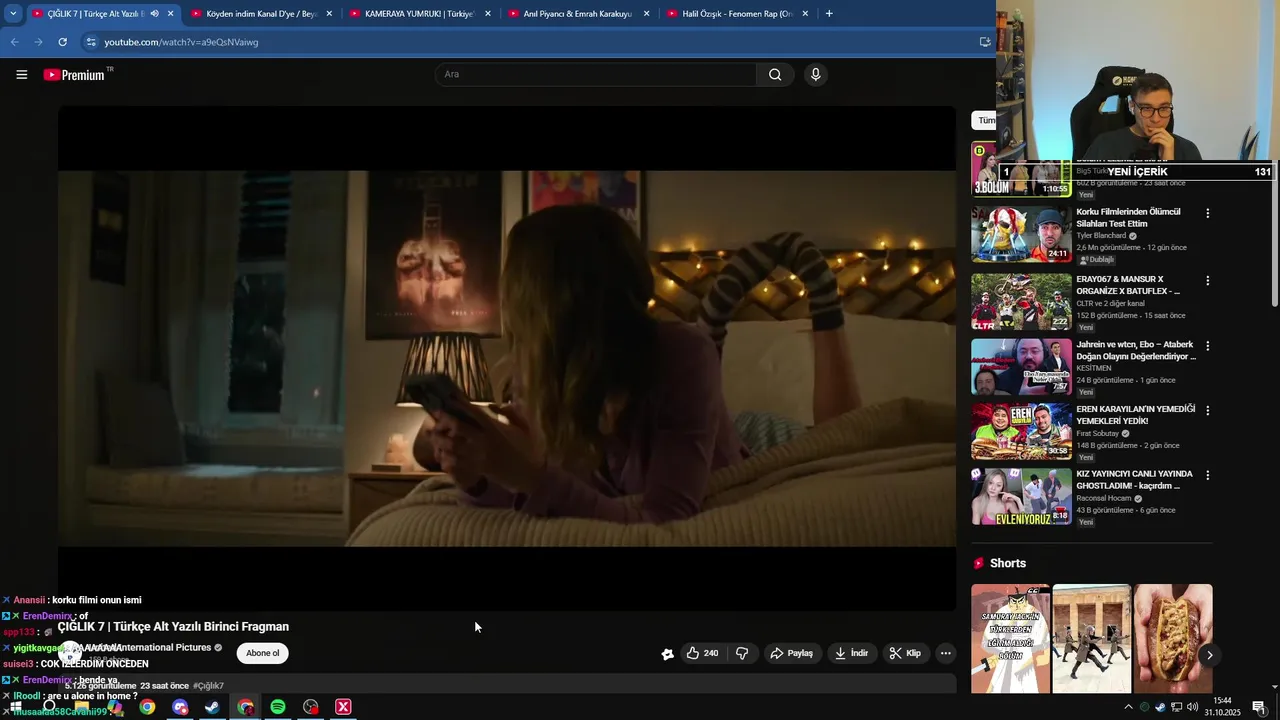Open Steam from the taskbar
Image resolution: width=1280 pixels, height=720 pixels.
pos(212,707)
